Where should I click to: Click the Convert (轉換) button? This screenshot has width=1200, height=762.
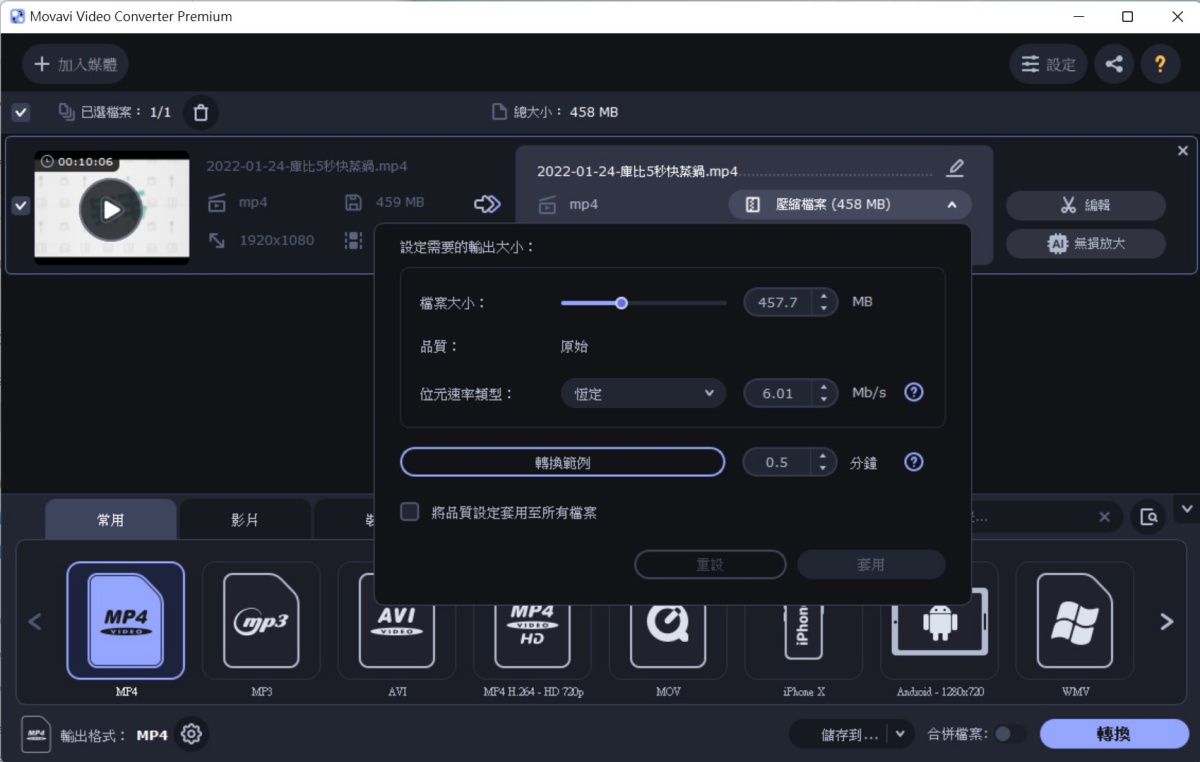tap(1114, 734)
